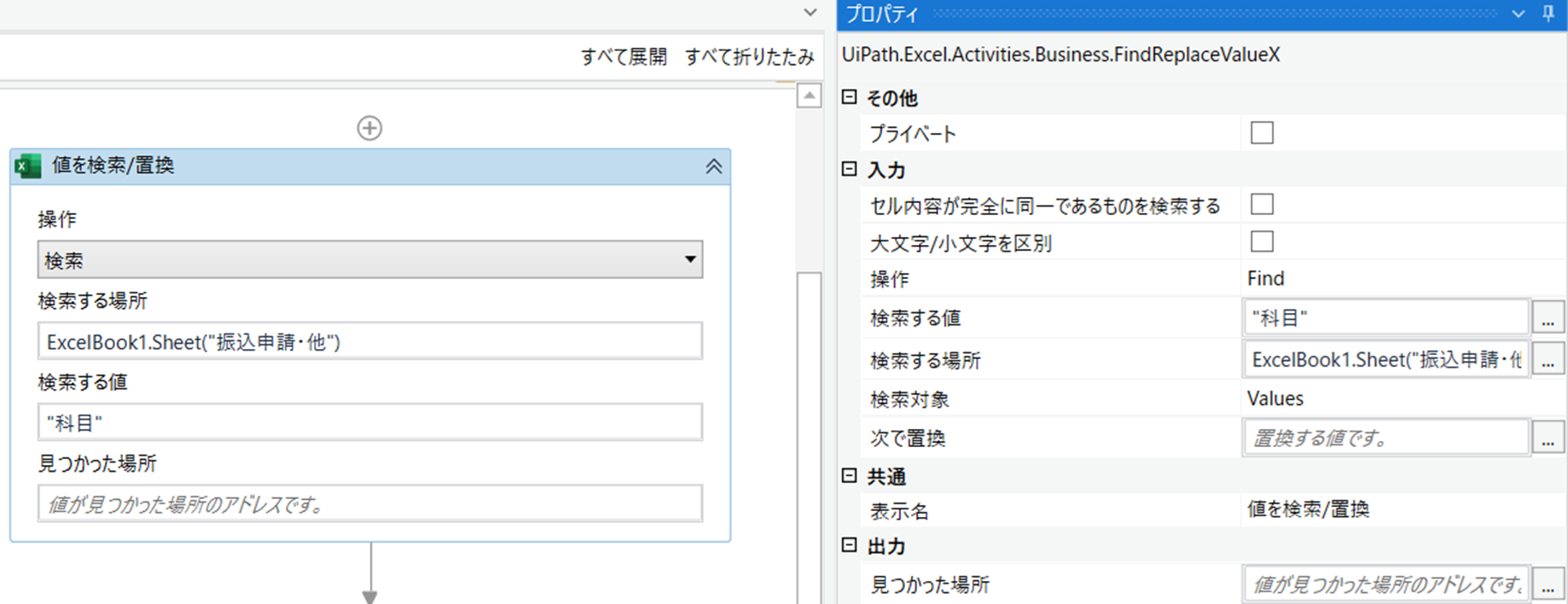Screen dimensions: 1568x604
Task: Click the 操作 property value Find
Action: click(1265, 279)
